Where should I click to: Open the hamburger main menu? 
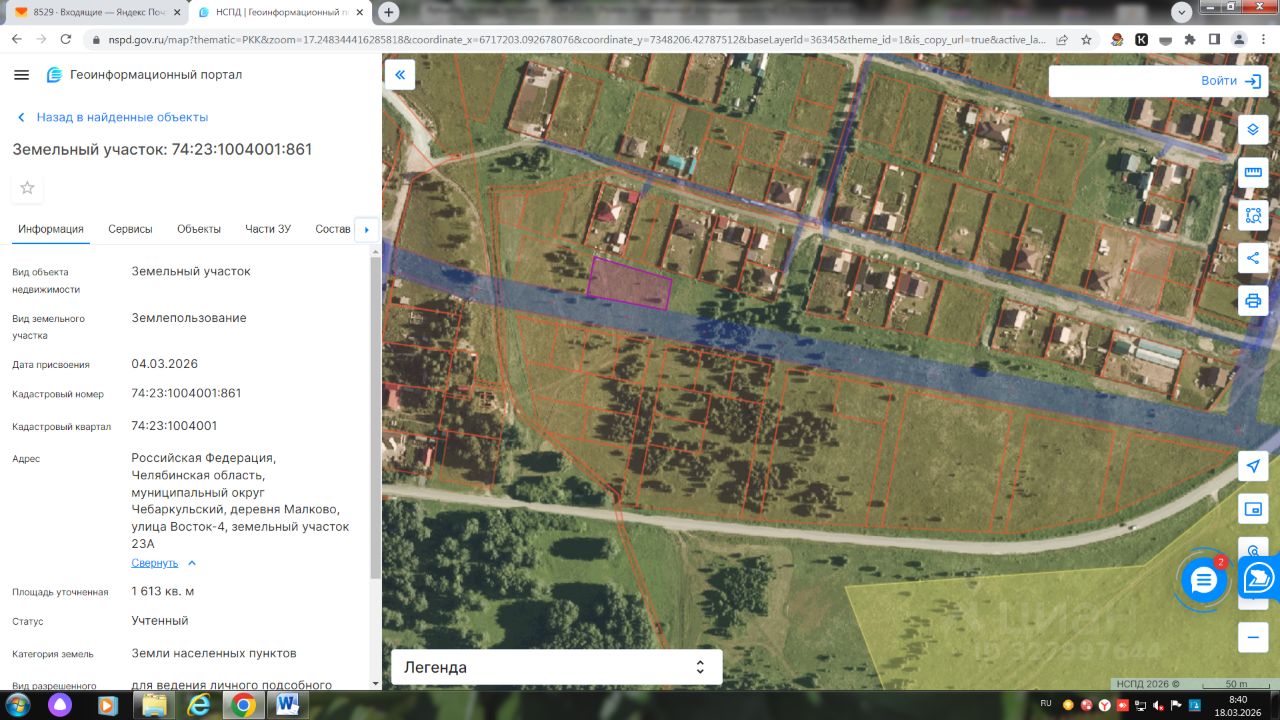point(22,75)
